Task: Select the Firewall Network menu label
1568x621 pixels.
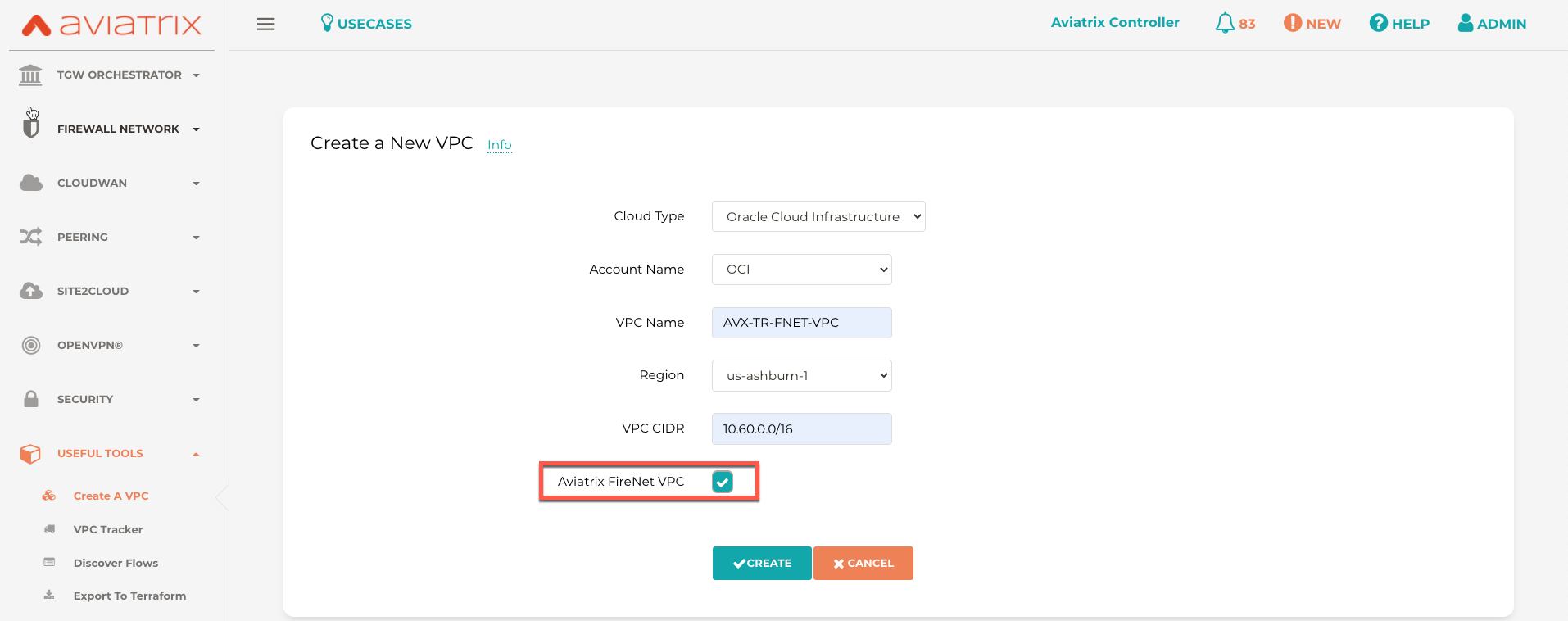Action: pyautogui.click(x=118, y=129)
